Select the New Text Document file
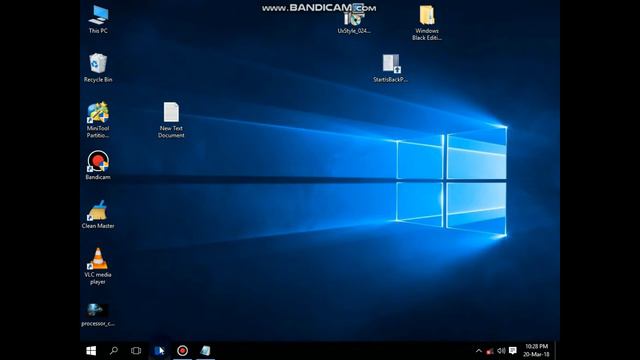The image size is (640, 360). [x=171, y=120]
